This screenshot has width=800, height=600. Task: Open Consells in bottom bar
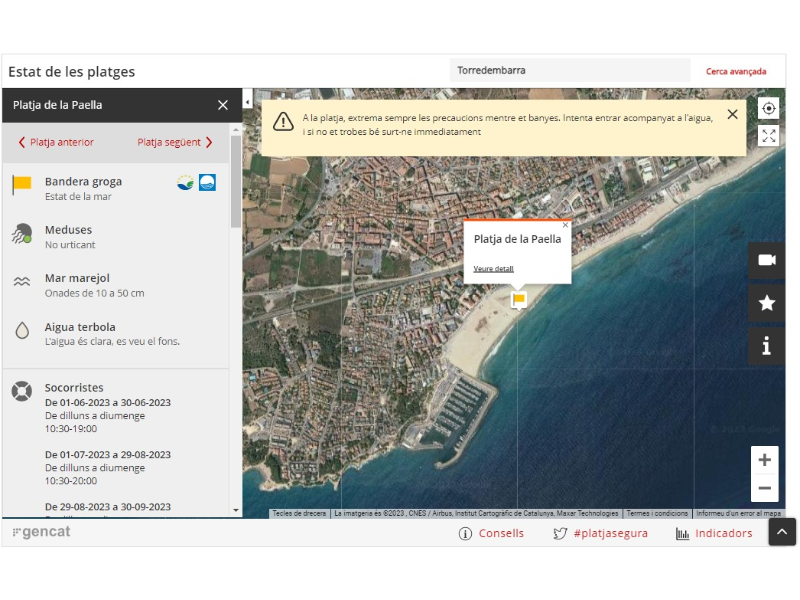pyautogui.click(x=491, y=534)
